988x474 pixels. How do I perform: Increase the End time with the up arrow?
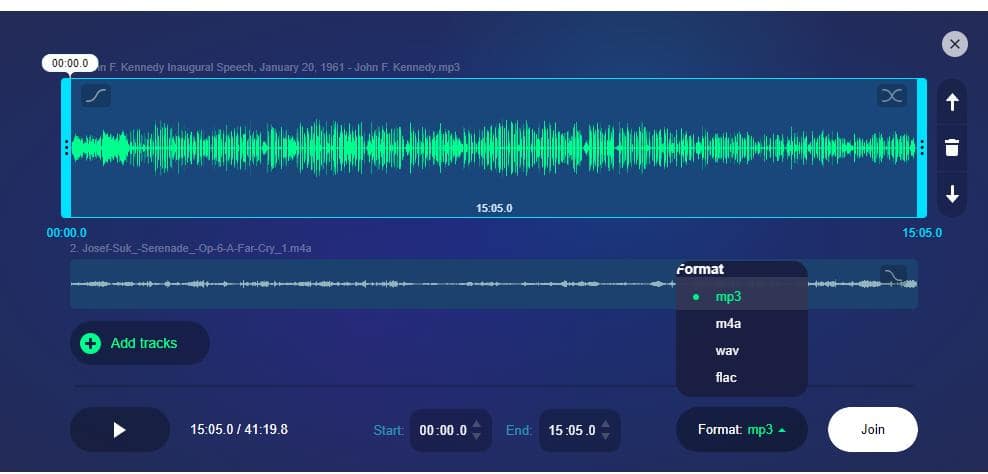point(606,424)
